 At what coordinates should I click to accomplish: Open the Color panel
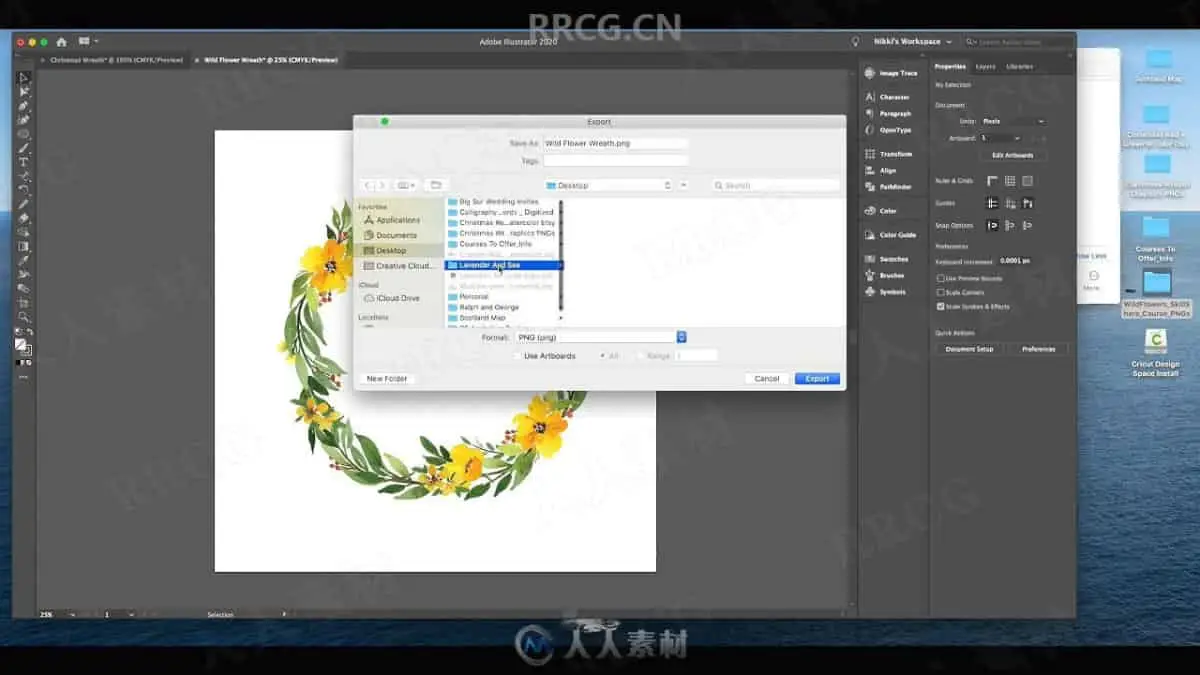click(x=880, y=211)
